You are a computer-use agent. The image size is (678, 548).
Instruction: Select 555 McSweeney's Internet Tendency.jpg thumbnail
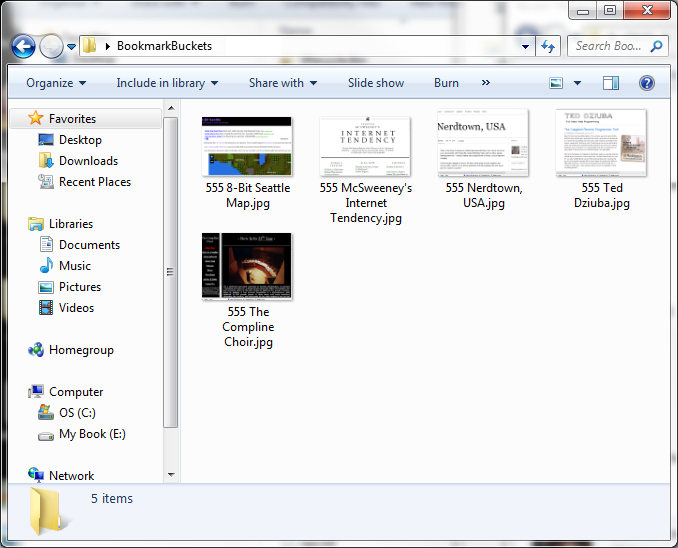365,146
